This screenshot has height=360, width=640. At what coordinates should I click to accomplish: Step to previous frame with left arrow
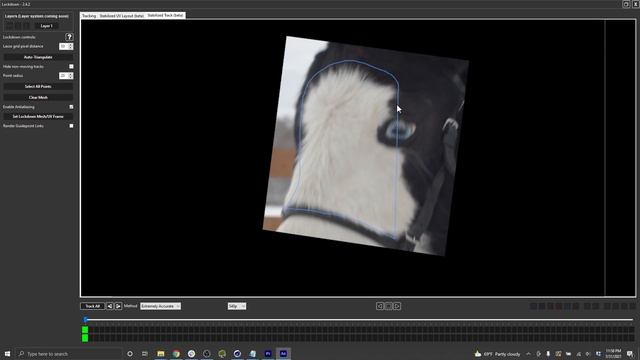tap(380, 306)
